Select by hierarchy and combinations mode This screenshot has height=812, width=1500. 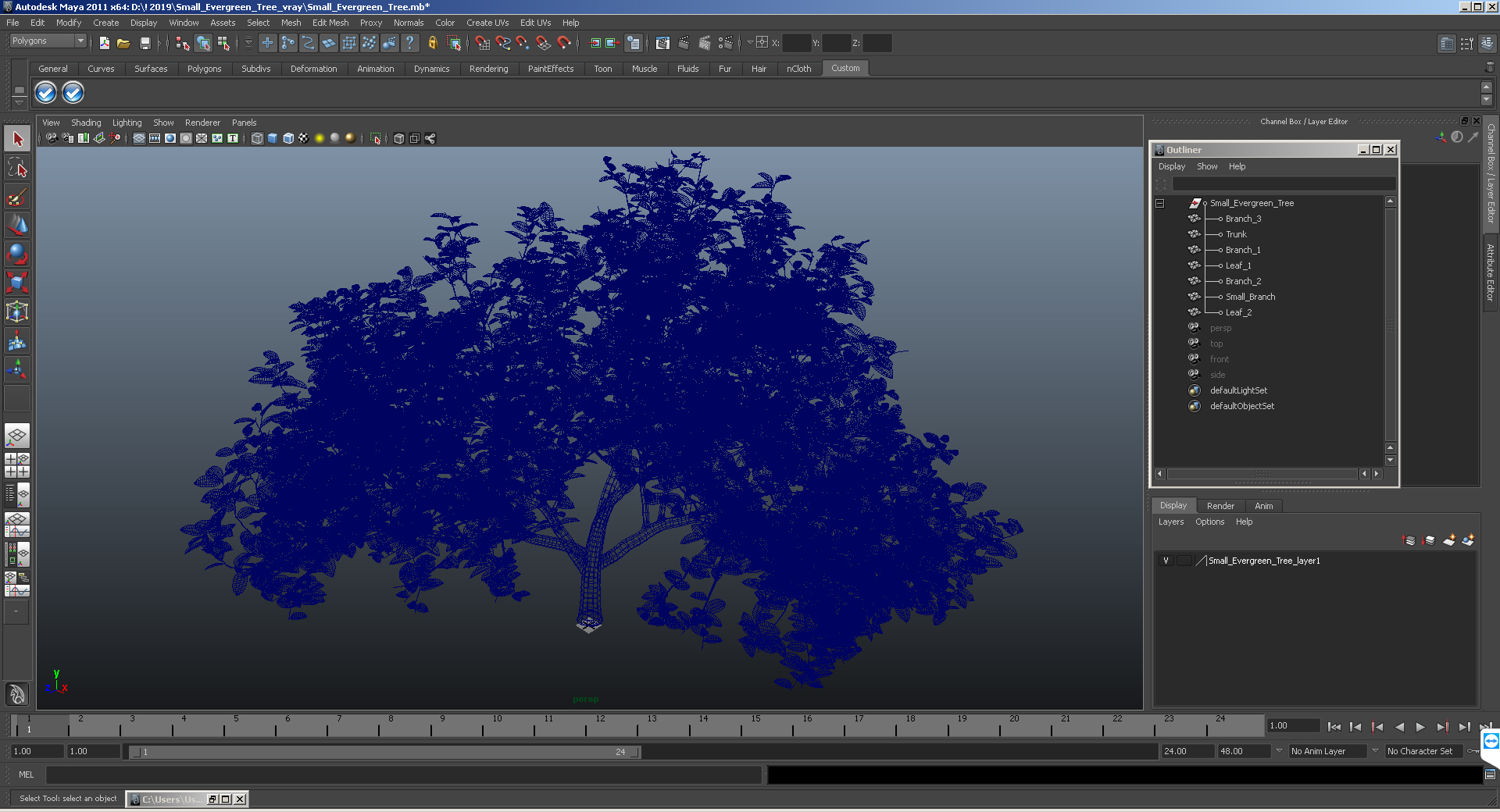point(183,43)
